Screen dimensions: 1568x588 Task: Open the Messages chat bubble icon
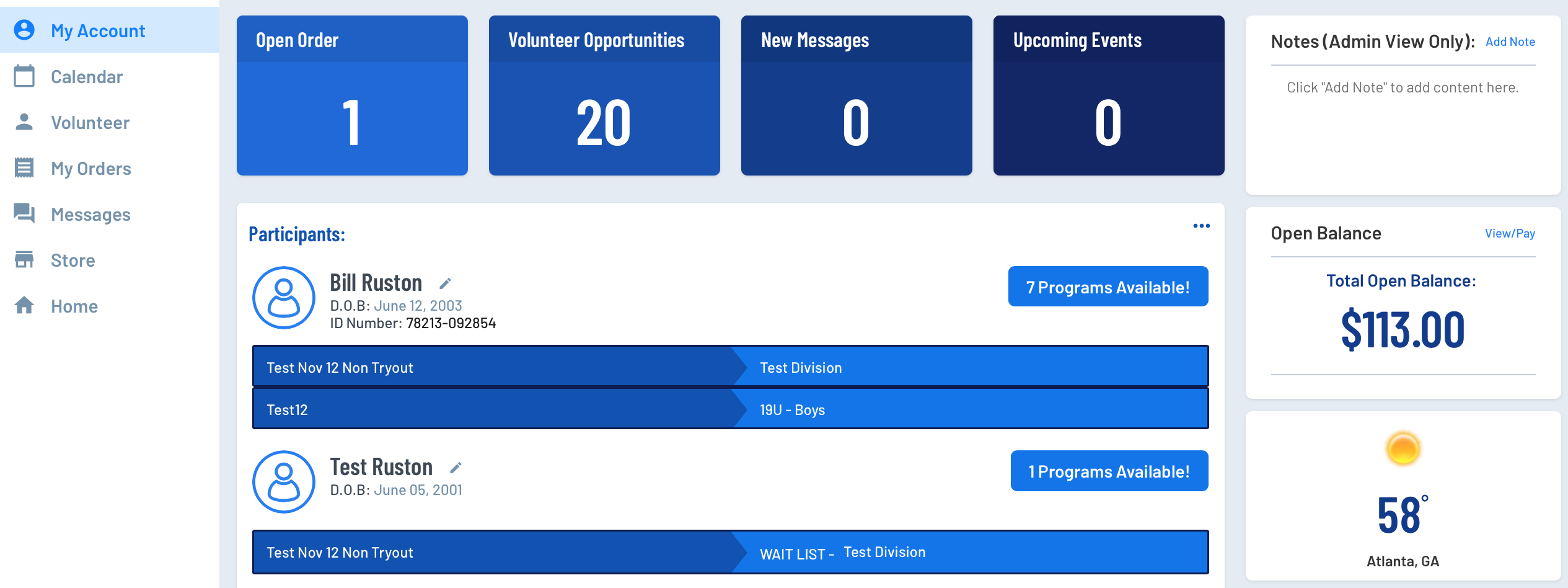[x=24, y=213]
